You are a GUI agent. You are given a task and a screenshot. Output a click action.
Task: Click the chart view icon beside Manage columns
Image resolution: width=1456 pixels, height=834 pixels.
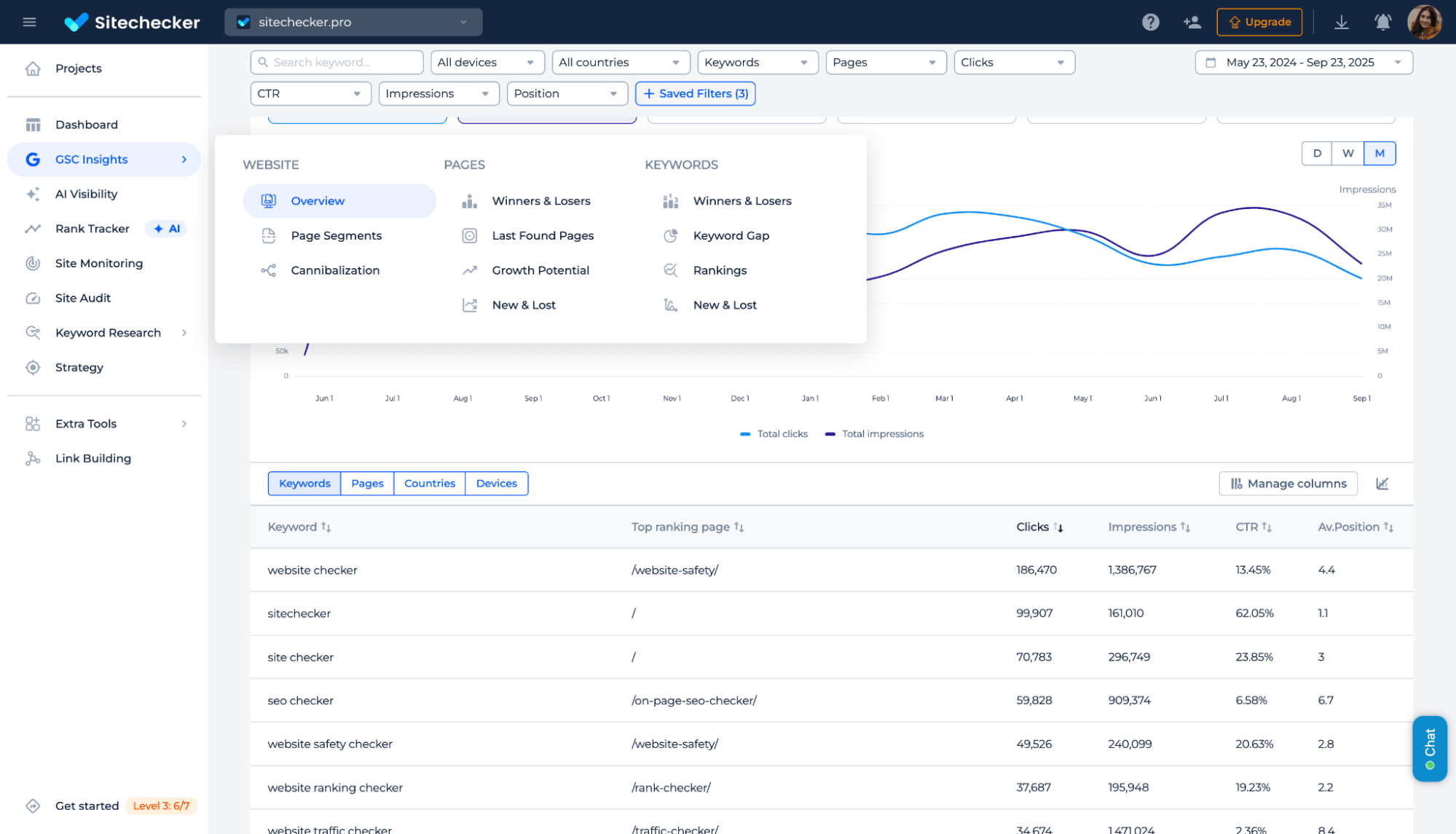[x=1382, y=484]
